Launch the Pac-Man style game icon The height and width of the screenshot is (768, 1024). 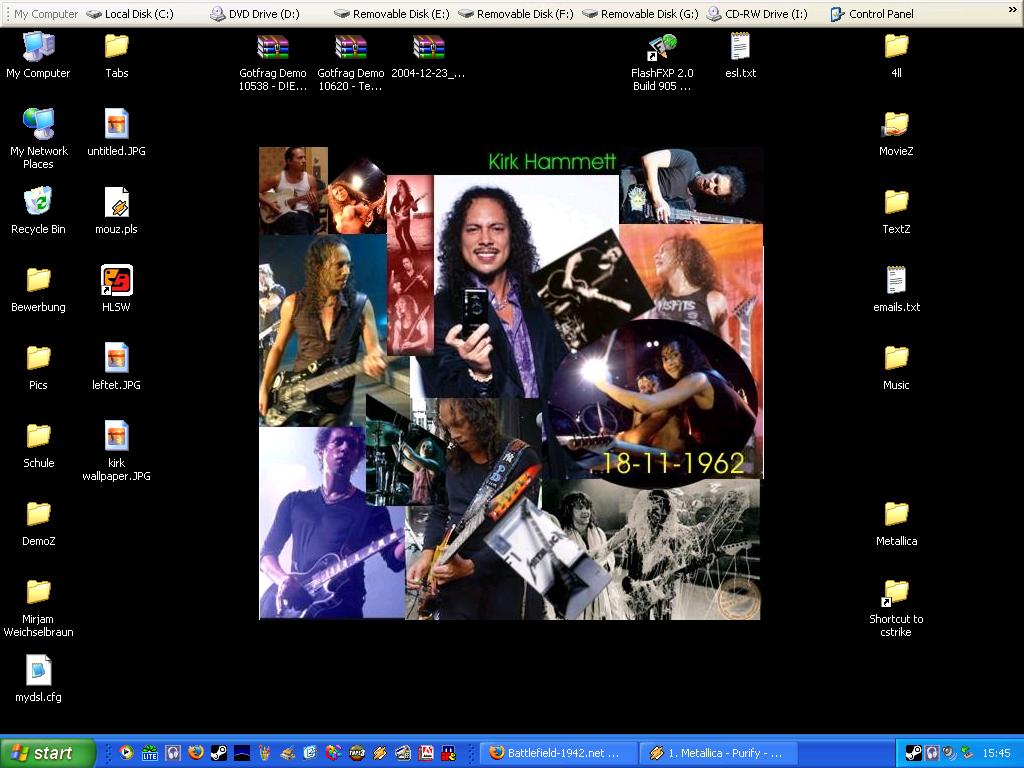[x=449, y=753]
